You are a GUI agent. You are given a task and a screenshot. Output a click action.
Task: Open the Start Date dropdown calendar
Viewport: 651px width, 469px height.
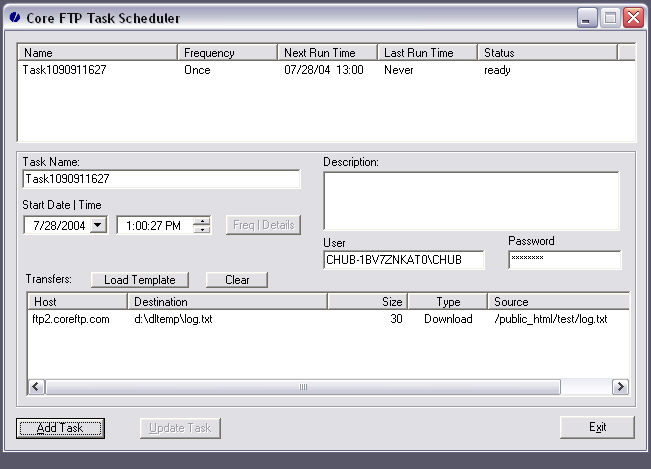(x=98, y=226)
